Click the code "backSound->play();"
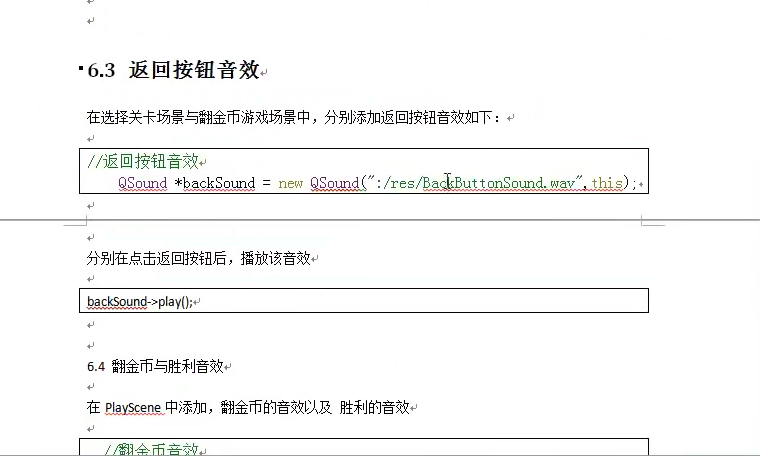This screenshot has height=456, width=760. click(140, 301)
